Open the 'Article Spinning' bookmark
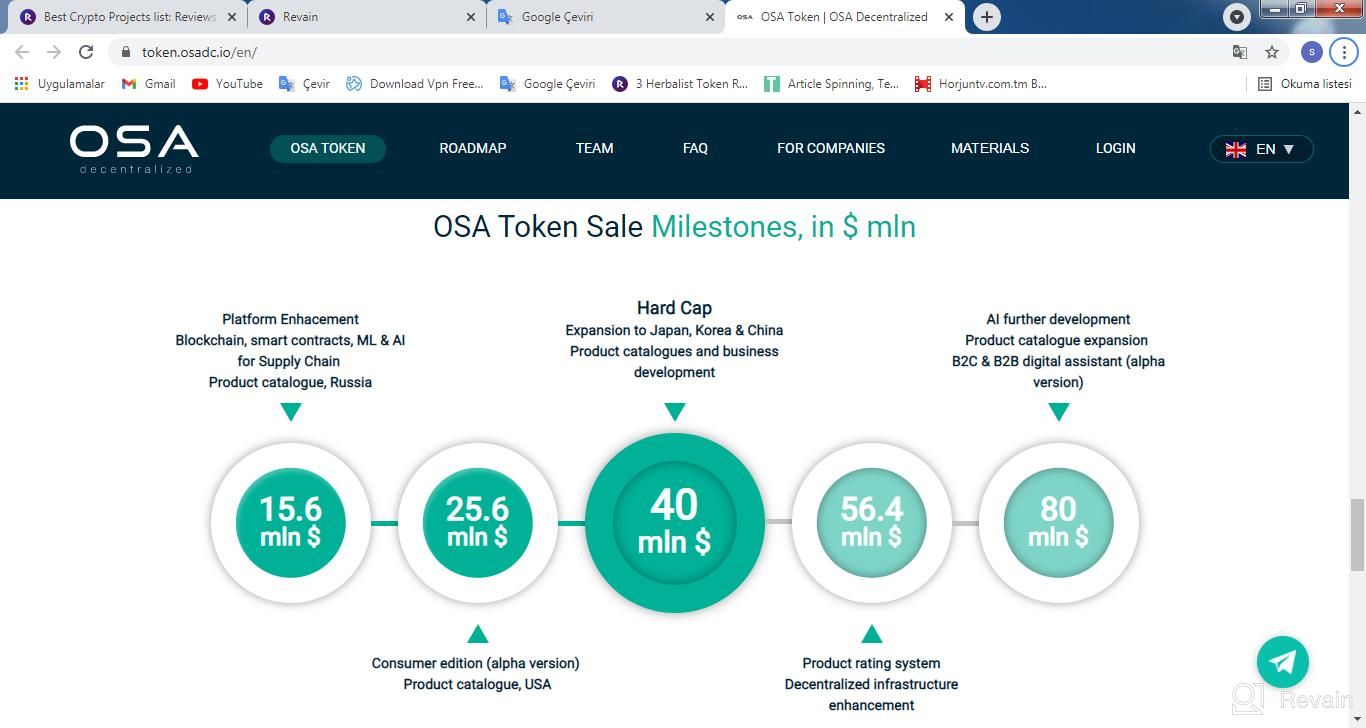Screen dimensions: 1366x728 coord(831,84)
